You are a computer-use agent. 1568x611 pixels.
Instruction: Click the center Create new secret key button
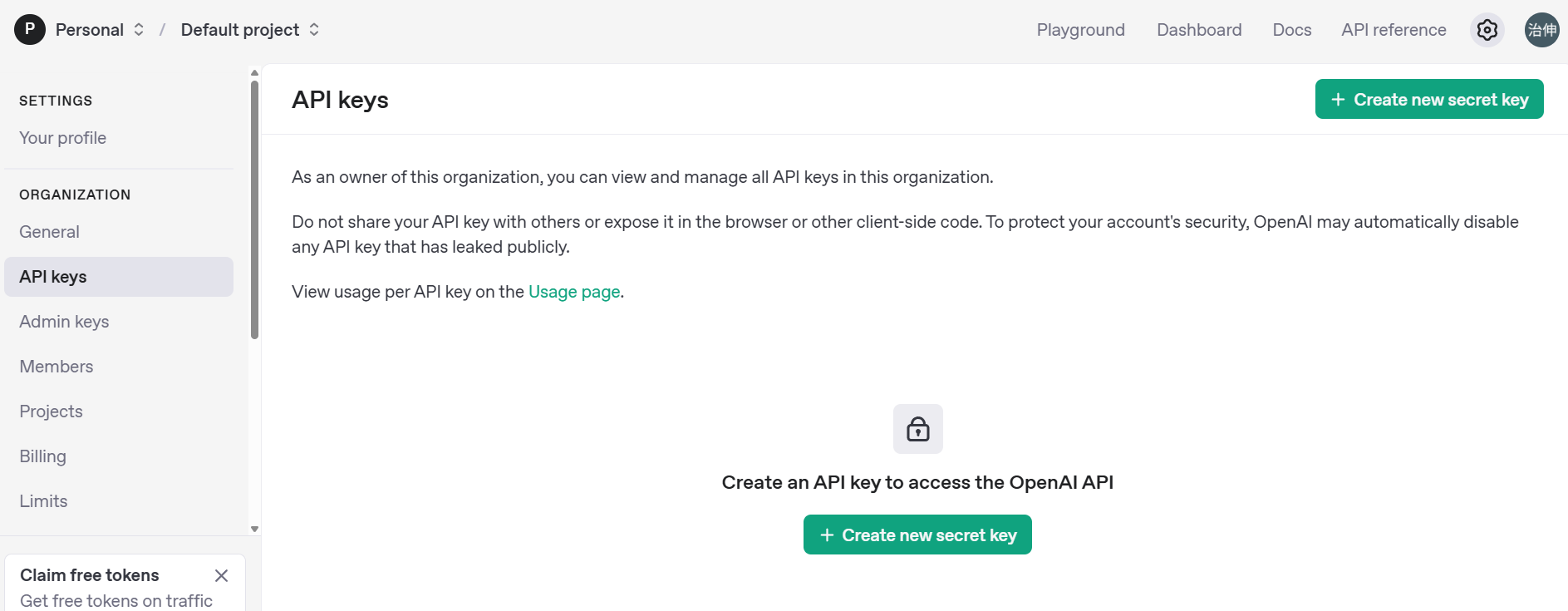click(917, 535)
